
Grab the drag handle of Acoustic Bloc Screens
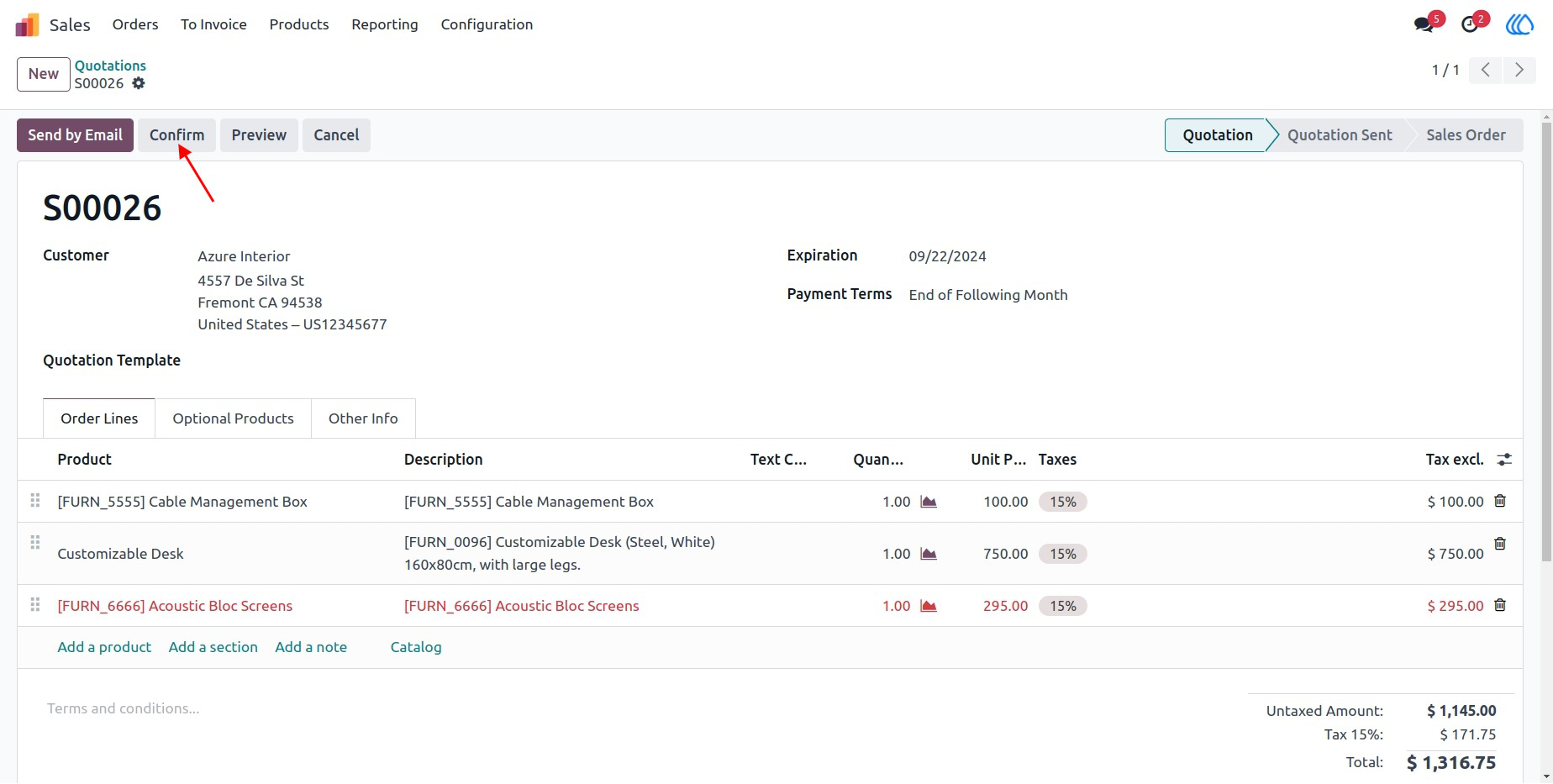(x=35, y=605)
